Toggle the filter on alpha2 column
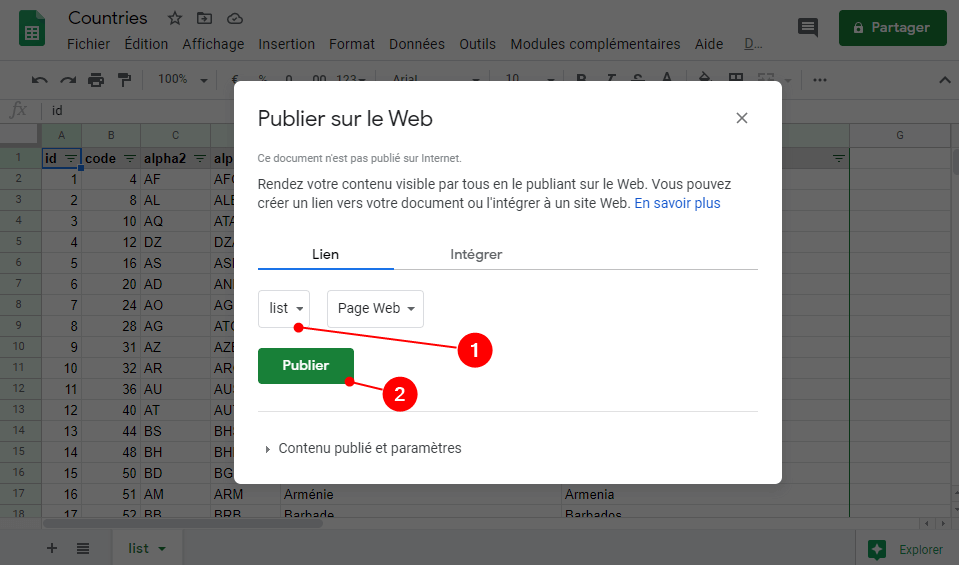959x565 pixels. (199, 159)
